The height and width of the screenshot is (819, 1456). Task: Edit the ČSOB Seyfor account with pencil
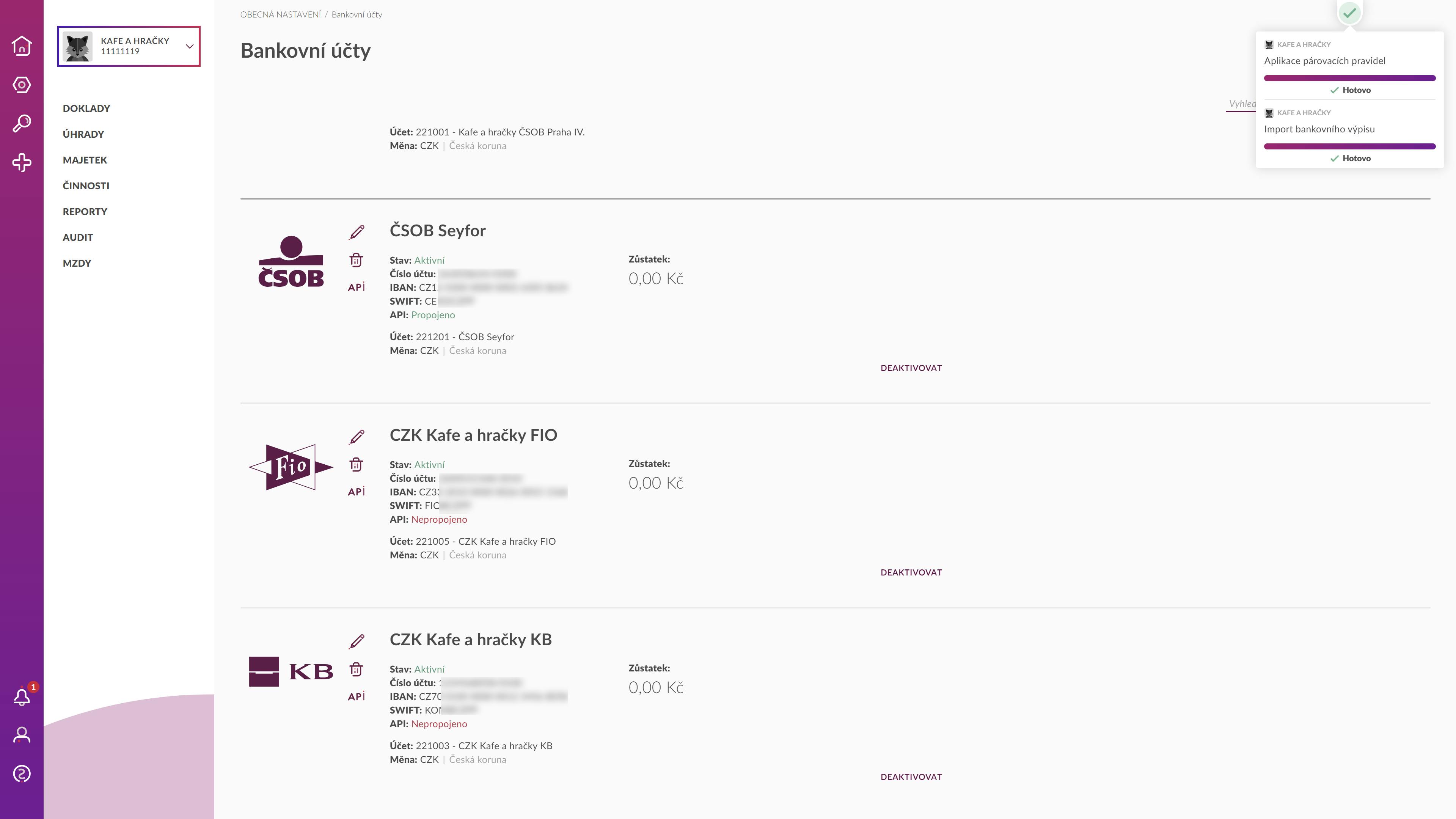click(357, 232)
